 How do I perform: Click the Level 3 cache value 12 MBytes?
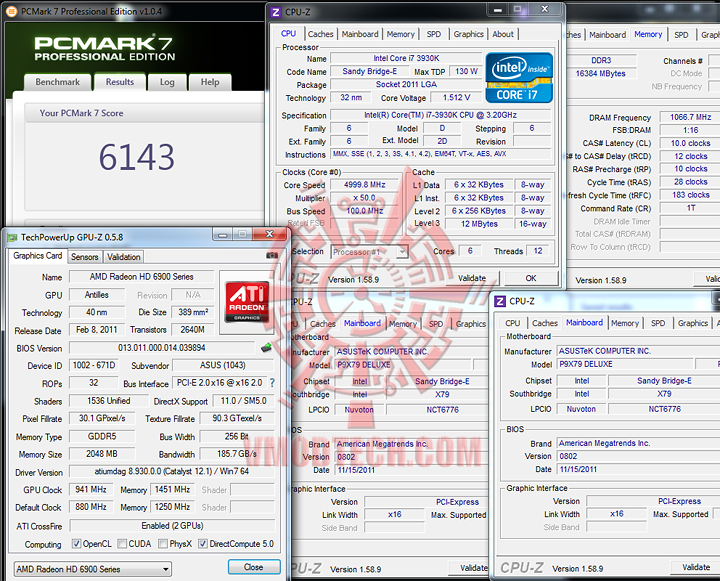pyautogui.click(x=479, y=224)
